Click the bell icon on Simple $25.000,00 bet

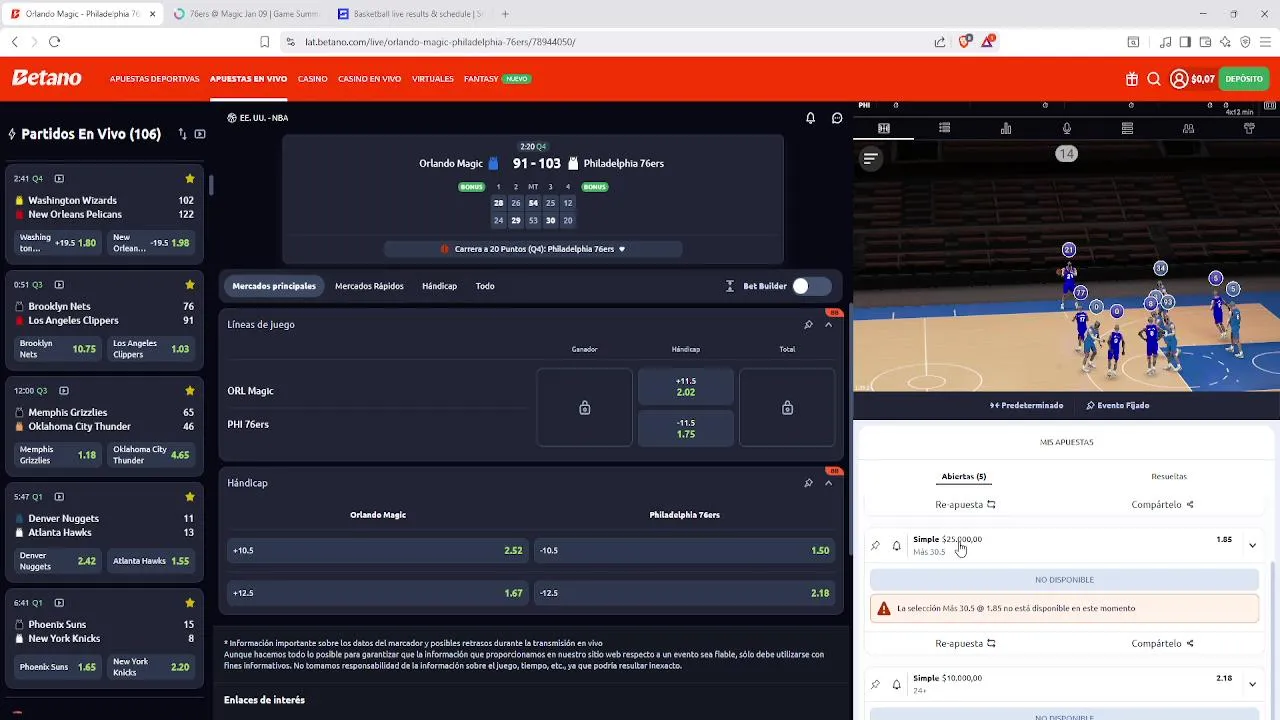[896, 546]
